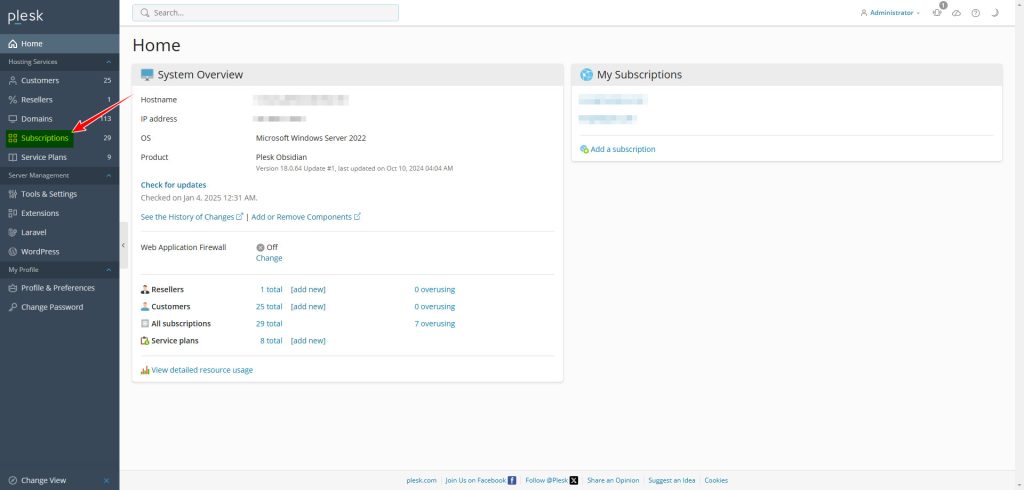Image resolution: width=1024 pixels, height=490 pixels.
Task: Click the Plesk logo
Action: coord(26,16)
